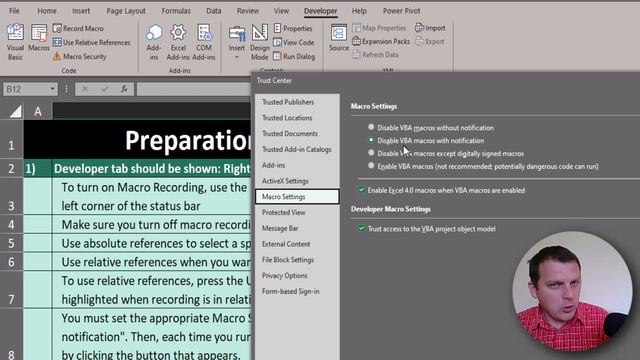Click cell 'Use absolute references to select'
The width and height of the screenshot is (640, 360).
tap(152, 243)
